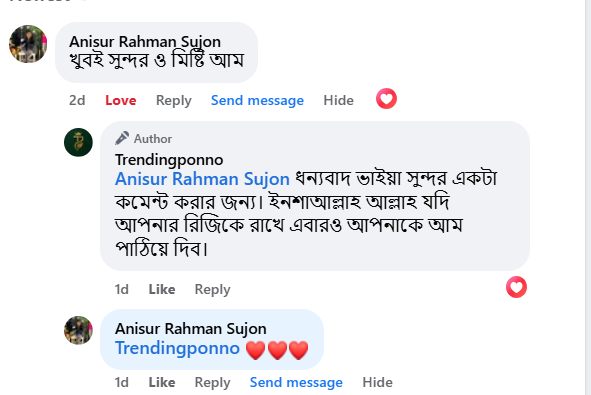This screenshot has height=395, width=591.
Task: Hide the first comment by Anisur
Action: click(x=338, y=100)
